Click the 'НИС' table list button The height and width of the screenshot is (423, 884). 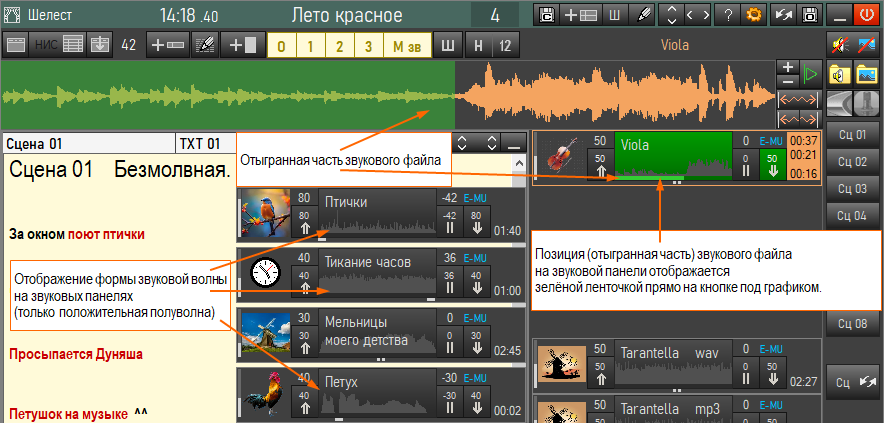[58, 45]
